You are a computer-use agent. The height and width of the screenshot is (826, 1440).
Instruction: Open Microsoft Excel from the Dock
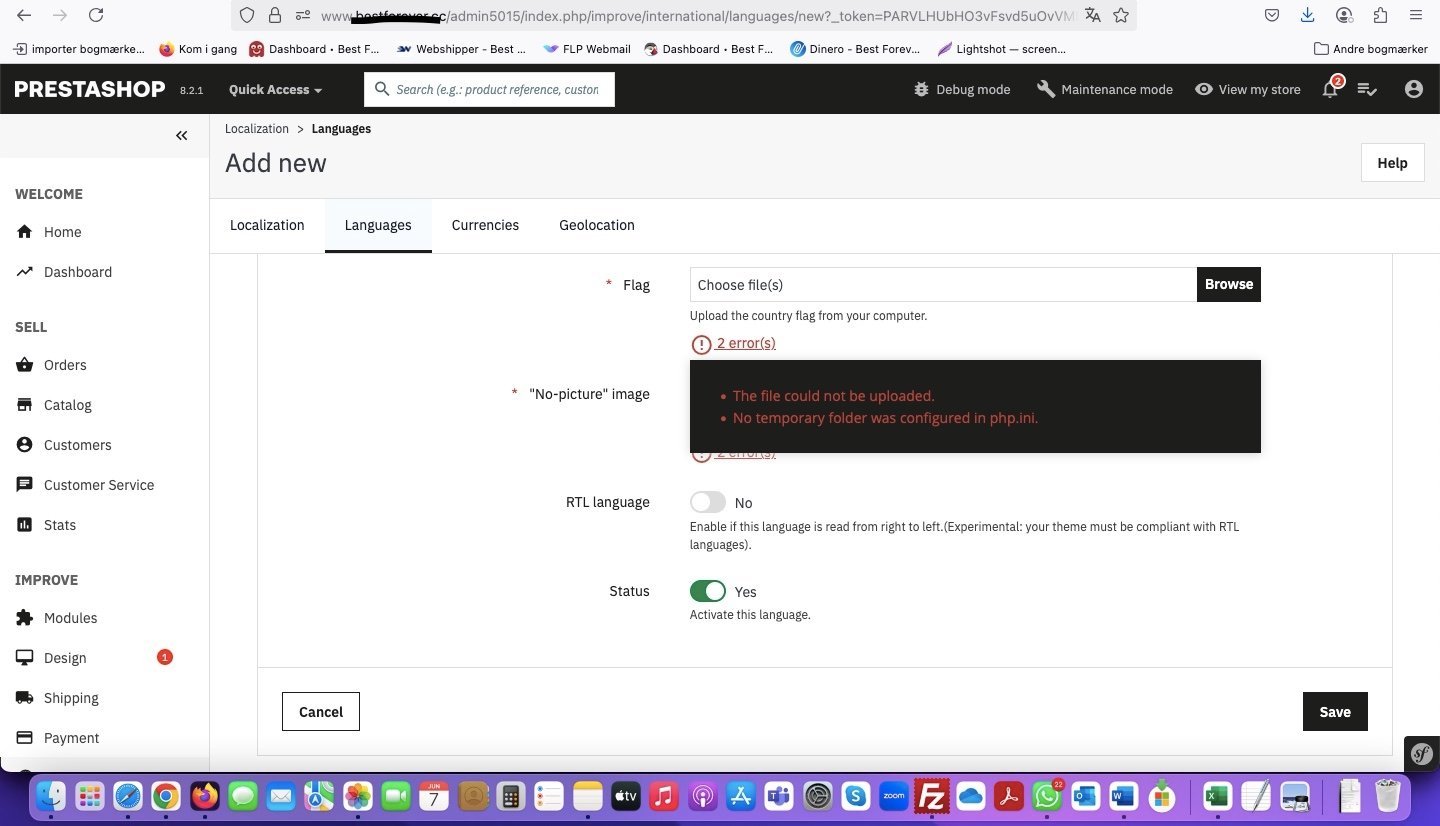tap(1216, 796)
